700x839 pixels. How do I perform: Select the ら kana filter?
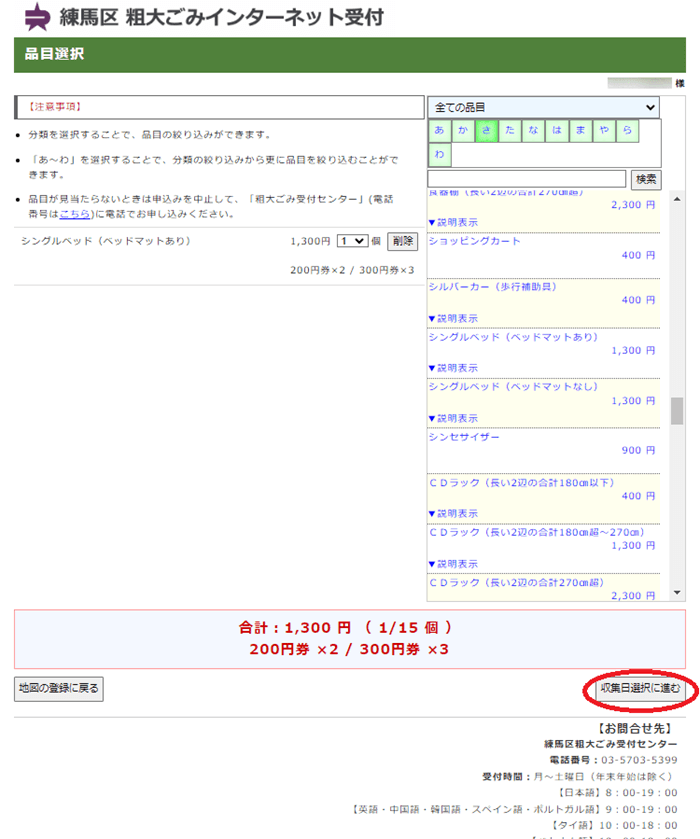tap(628, 131)
